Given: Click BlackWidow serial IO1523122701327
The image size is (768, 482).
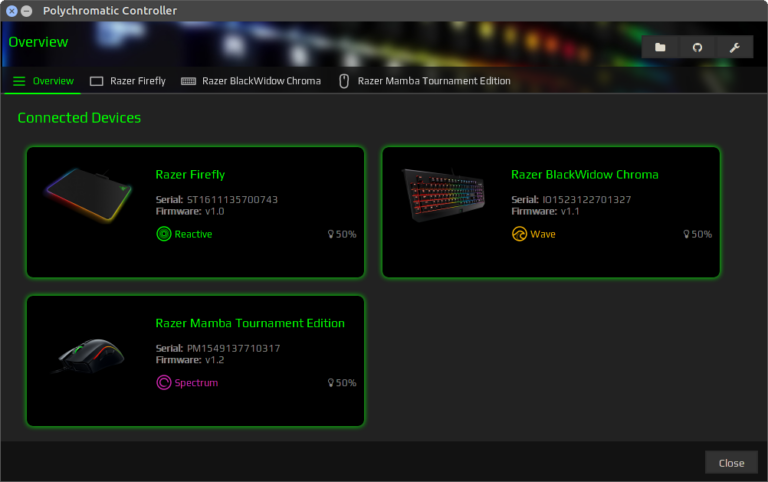Looking at the screenshot, I should [x=586, y=199].
